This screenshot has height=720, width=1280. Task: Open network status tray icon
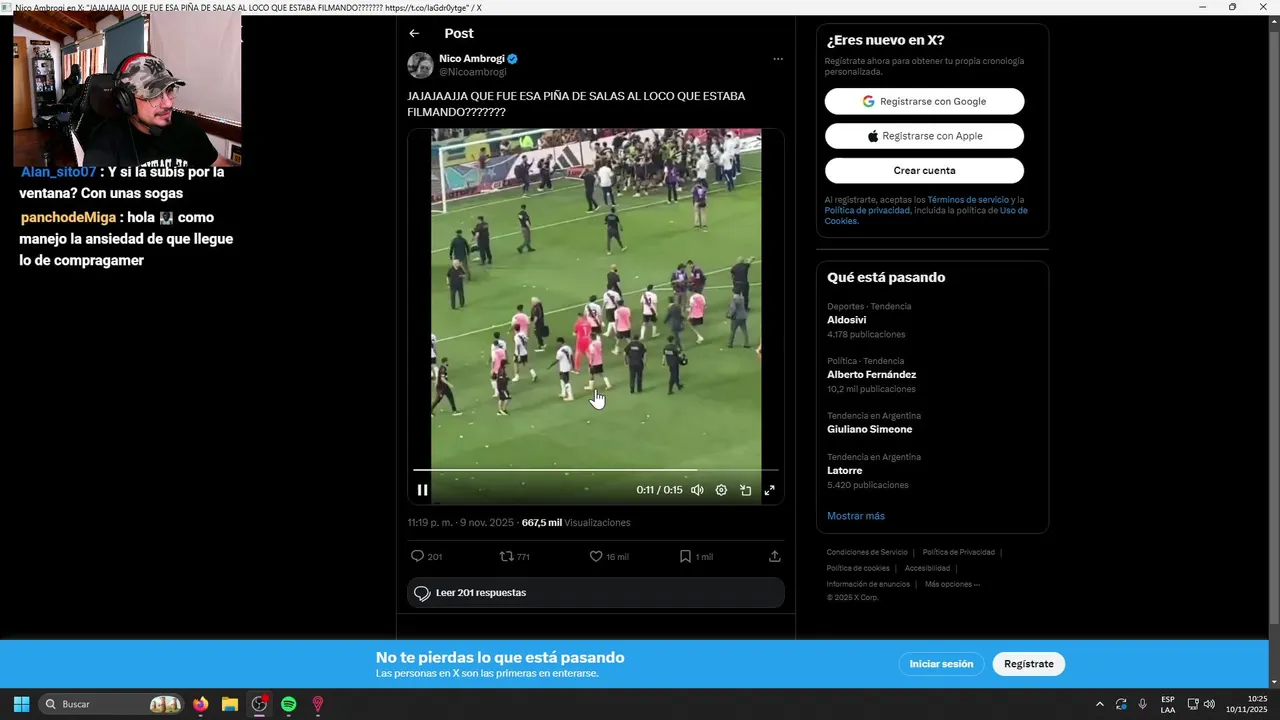(x=1193, y=704)
